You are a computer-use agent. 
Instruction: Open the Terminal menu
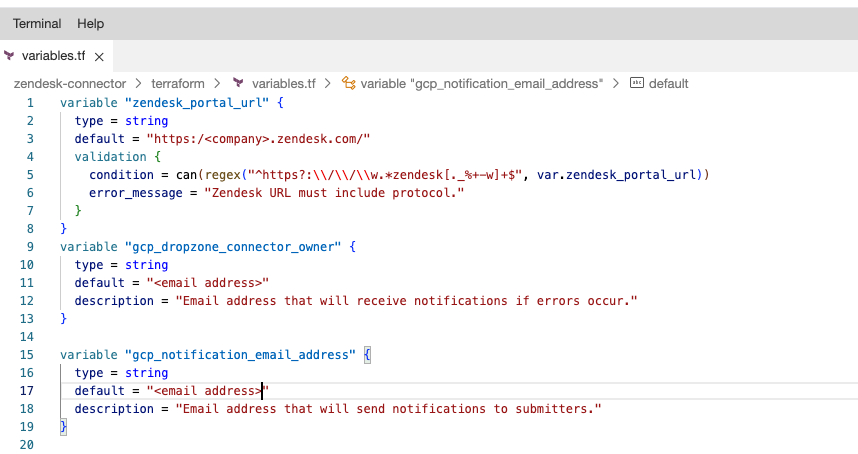click(x=37, y=24)
